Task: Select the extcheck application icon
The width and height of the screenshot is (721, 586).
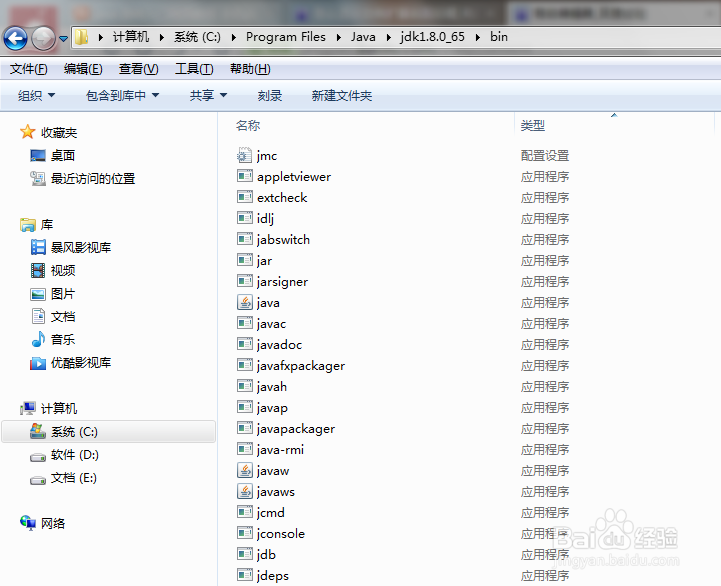Action: click(245, 197)
